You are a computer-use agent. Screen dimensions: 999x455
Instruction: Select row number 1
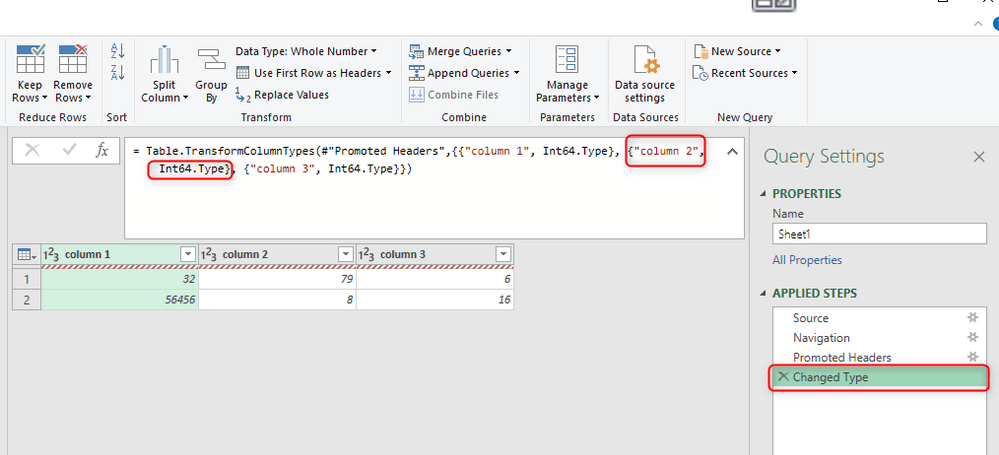coord(27,279)
